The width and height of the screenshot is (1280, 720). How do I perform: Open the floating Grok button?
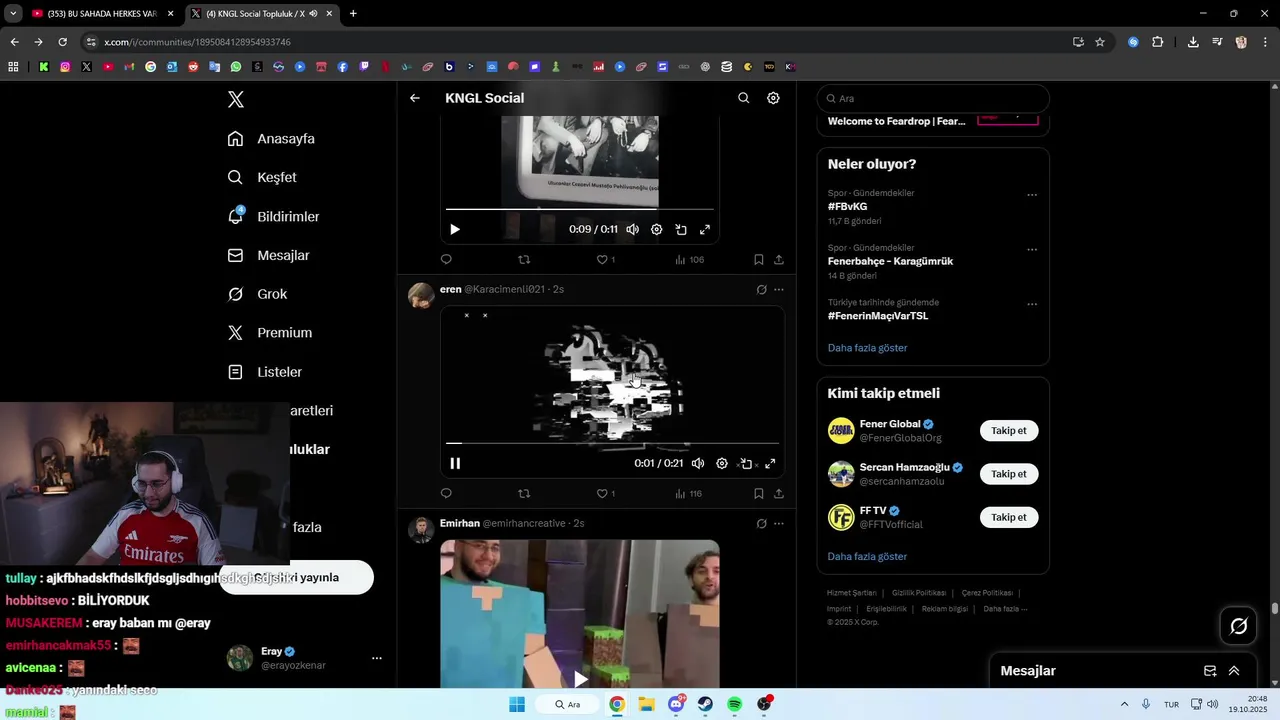click(x=1239, y=626)
